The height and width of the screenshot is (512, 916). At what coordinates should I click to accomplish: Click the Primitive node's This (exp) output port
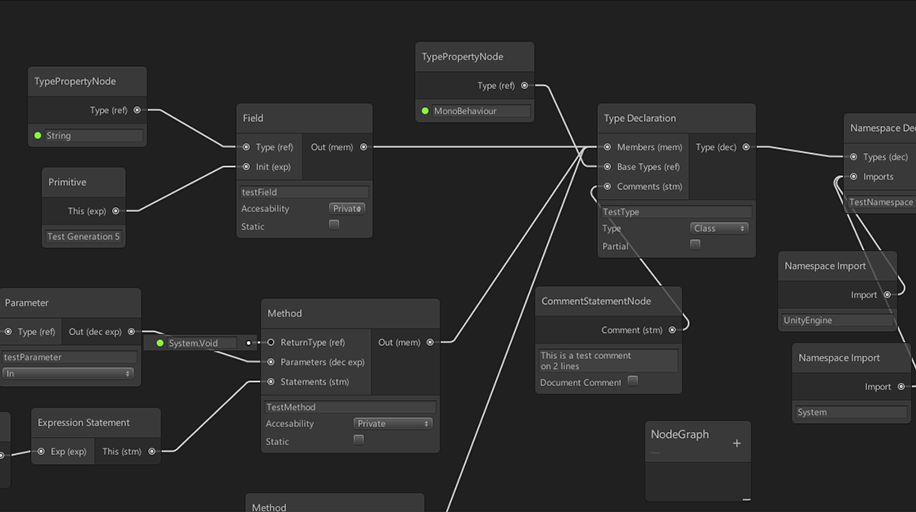[x=116, y=211]
